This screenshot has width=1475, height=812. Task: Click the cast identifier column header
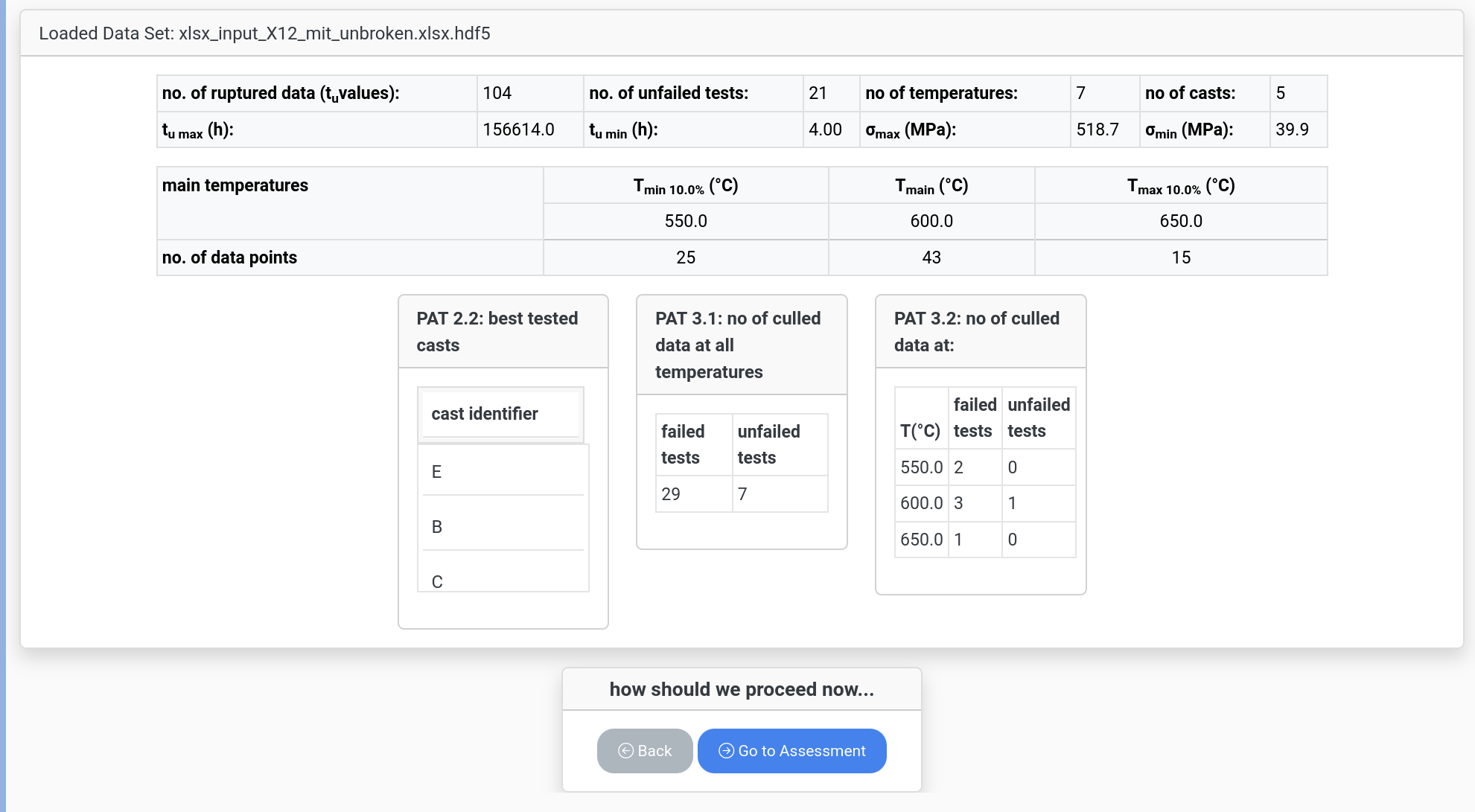pos(500,414)
